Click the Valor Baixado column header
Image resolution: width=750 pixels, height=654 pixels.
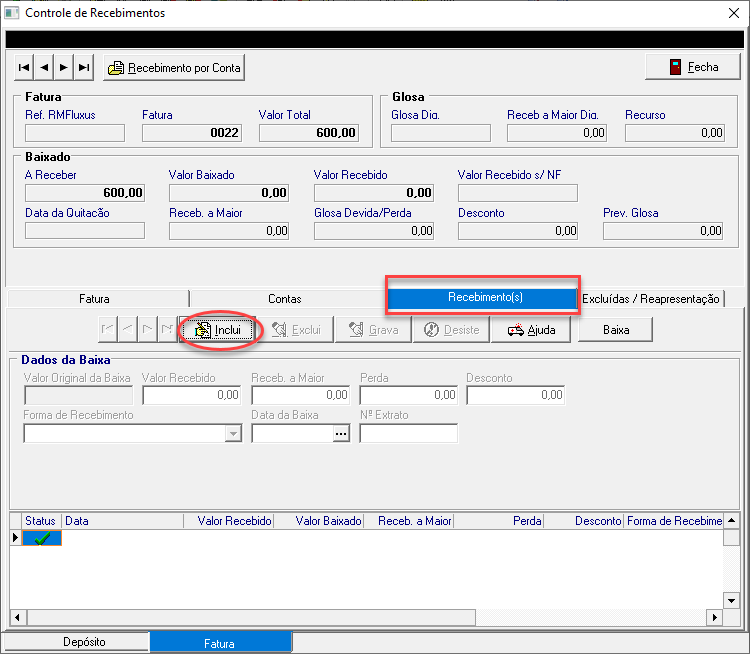pyautogui.click(x=319, y=521)
